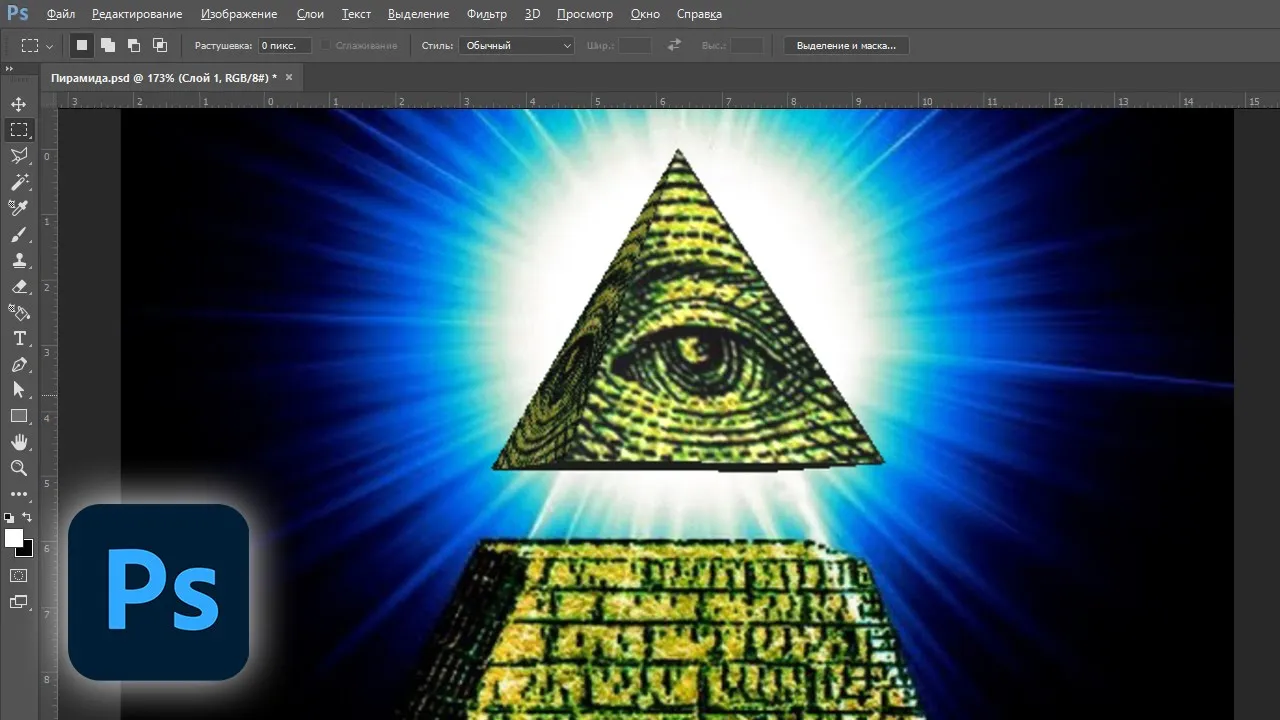Viewport: 1280px width, 720px height.
Task: Click the Выделение и маска button
Action: click(846, 46)
